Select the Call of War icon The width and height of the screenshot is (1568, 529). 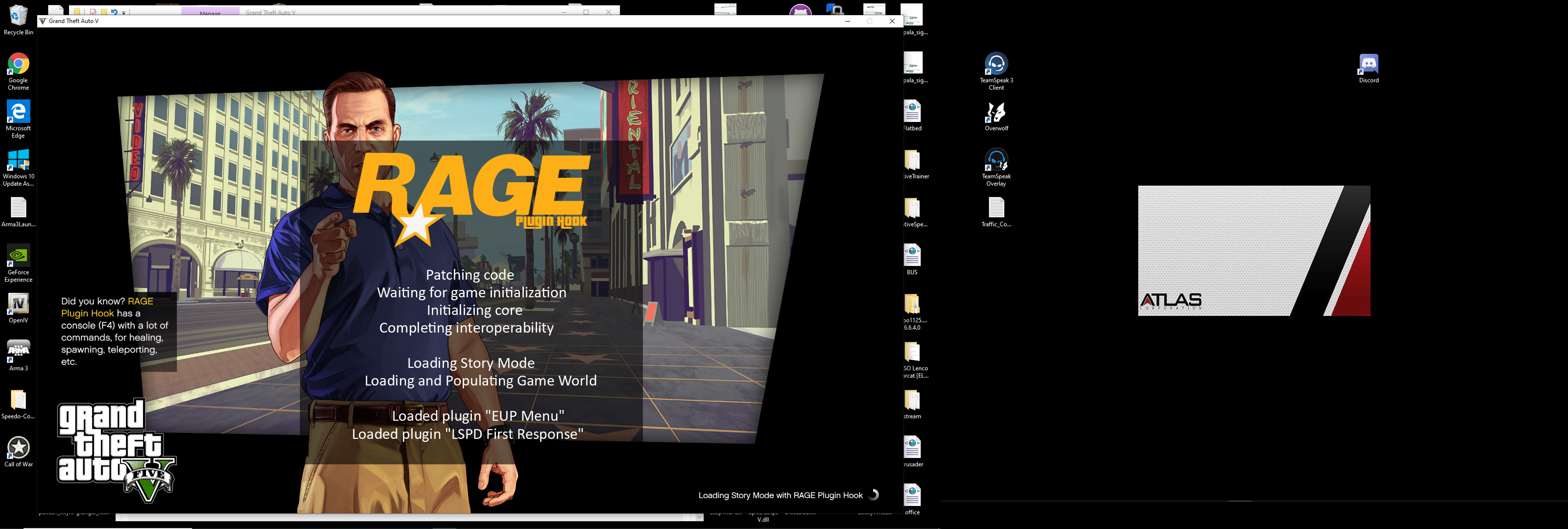pyautogui.click(x=18, y=448)
